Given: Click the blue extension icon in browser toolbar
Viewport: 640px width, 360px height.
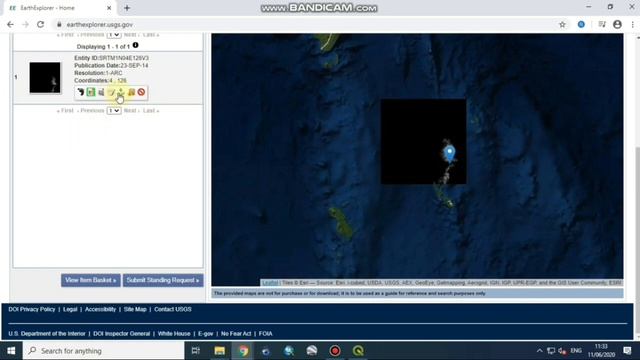Looking at the screenshot, I should pos(581,24).
